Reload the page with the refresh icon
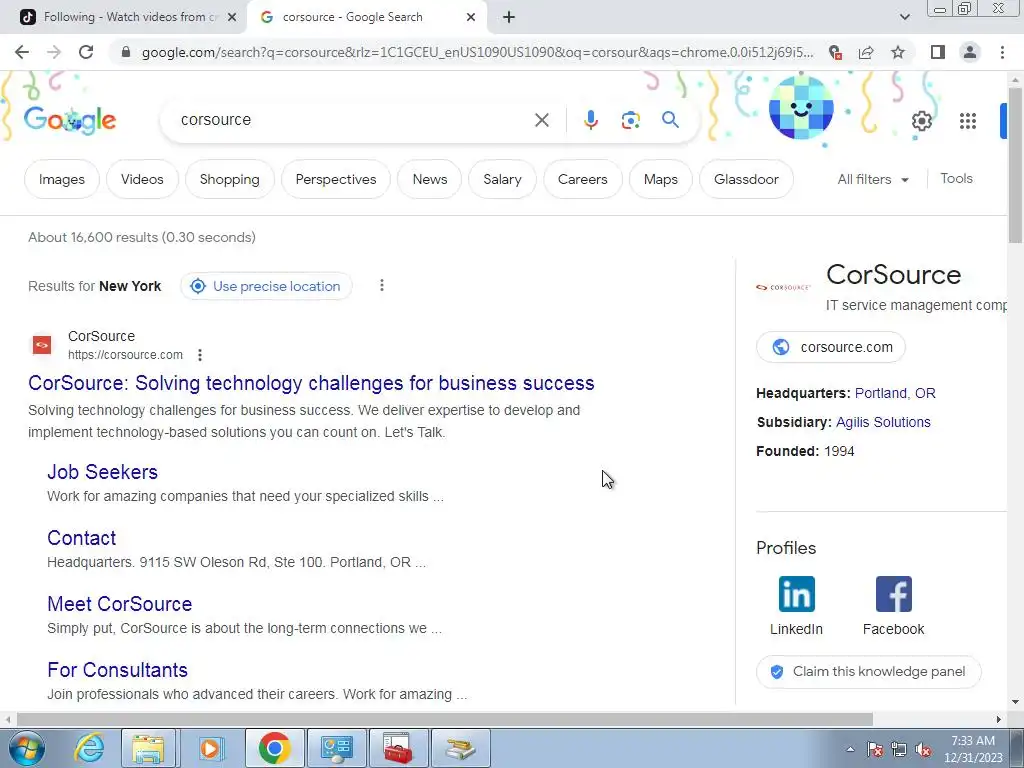 tap(86, 52)
